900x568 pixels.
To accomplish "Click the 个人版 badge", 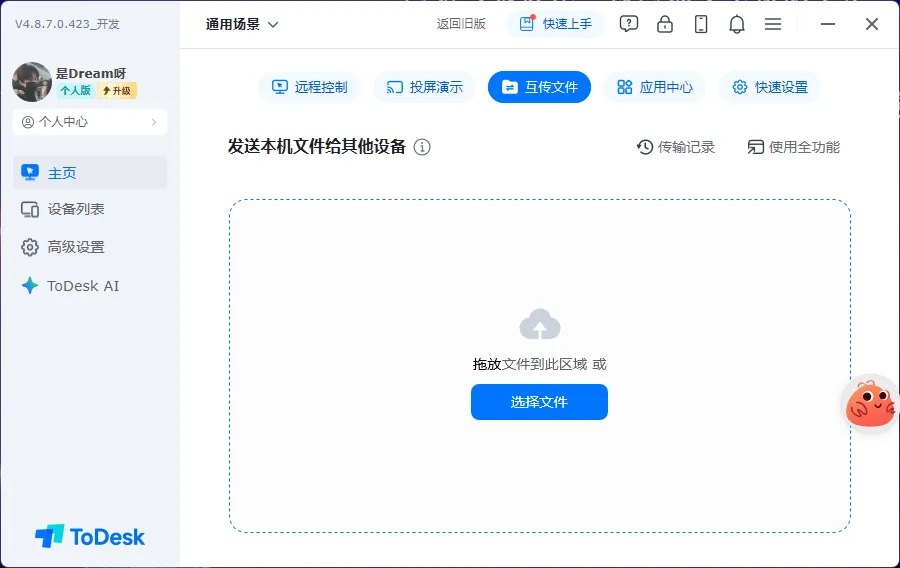I will [75, 91].
